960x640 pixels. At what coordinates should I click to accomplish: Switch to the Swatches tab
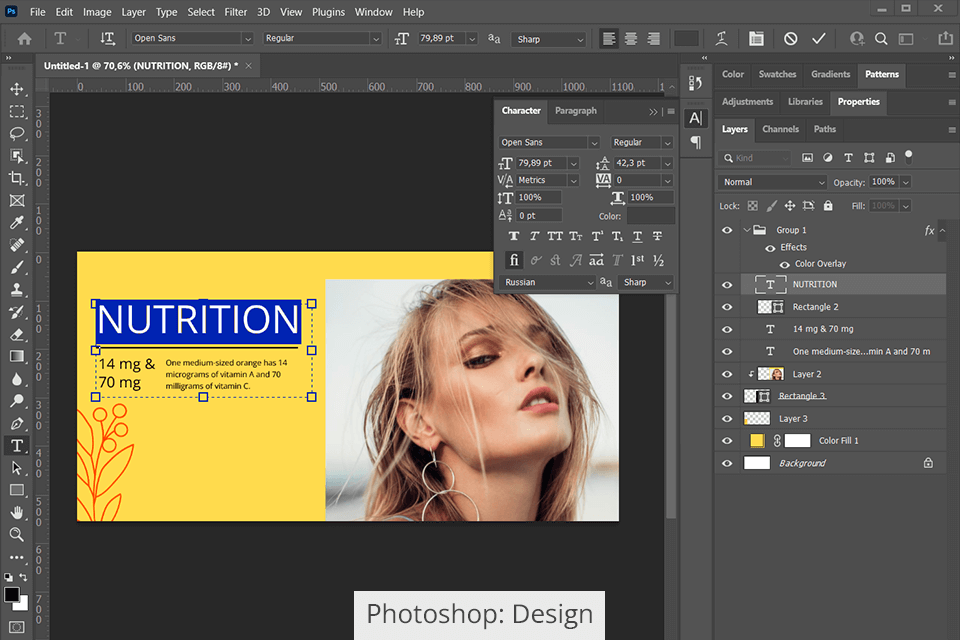(777, 74)
